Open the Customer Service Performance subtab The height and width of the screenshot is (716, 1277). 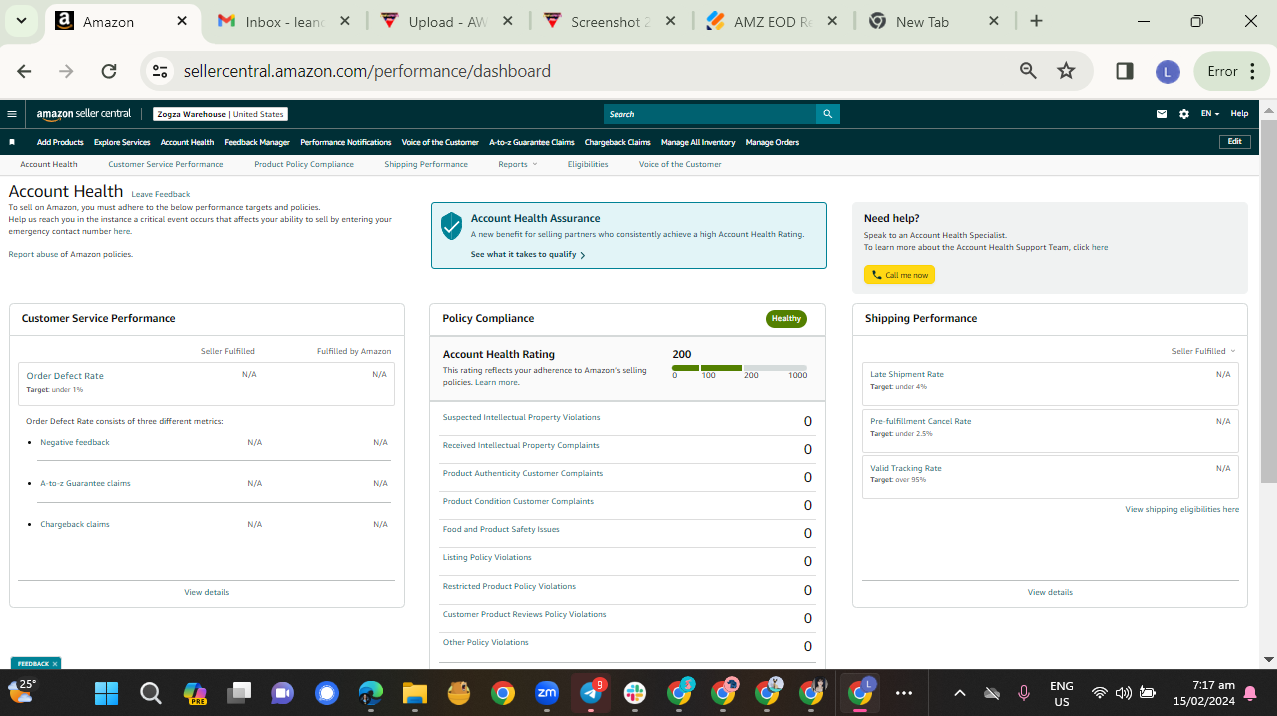pyautogui.click(x=166, y=164)
